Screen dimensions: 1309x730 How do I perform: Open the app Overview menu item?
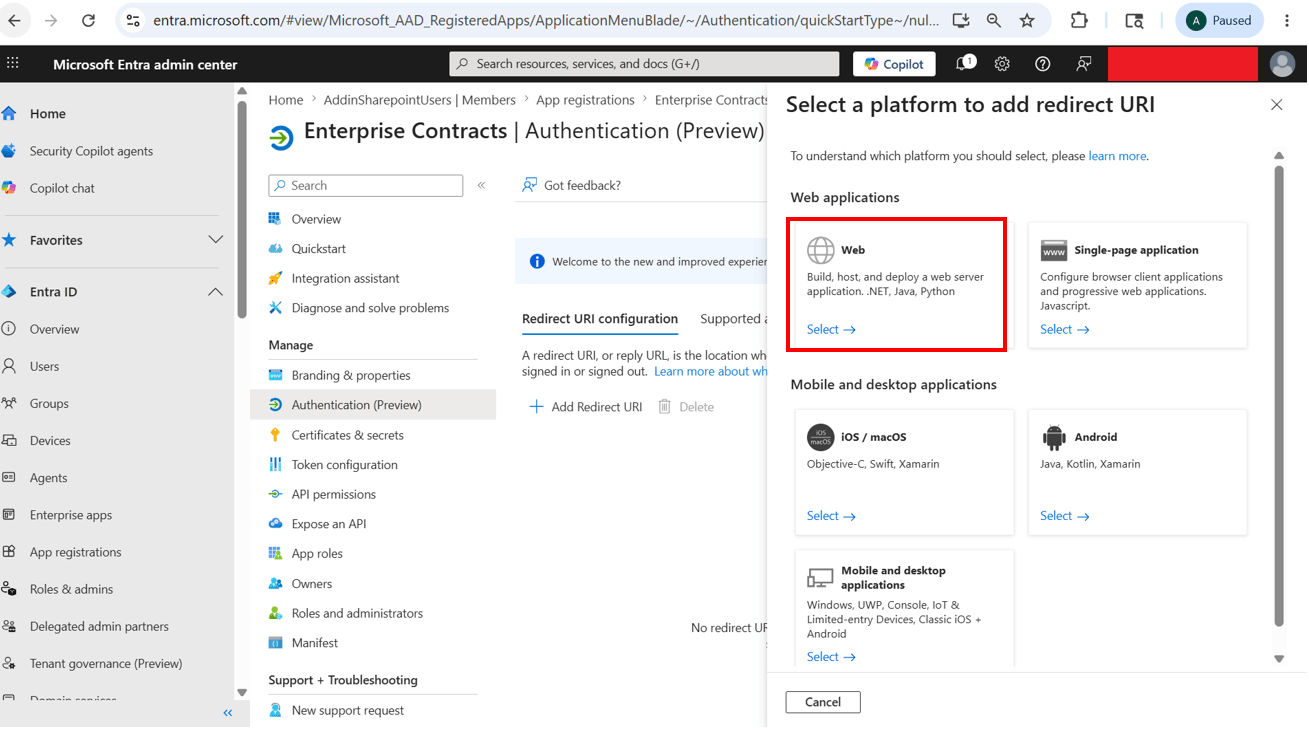click(x=316, y=219)
